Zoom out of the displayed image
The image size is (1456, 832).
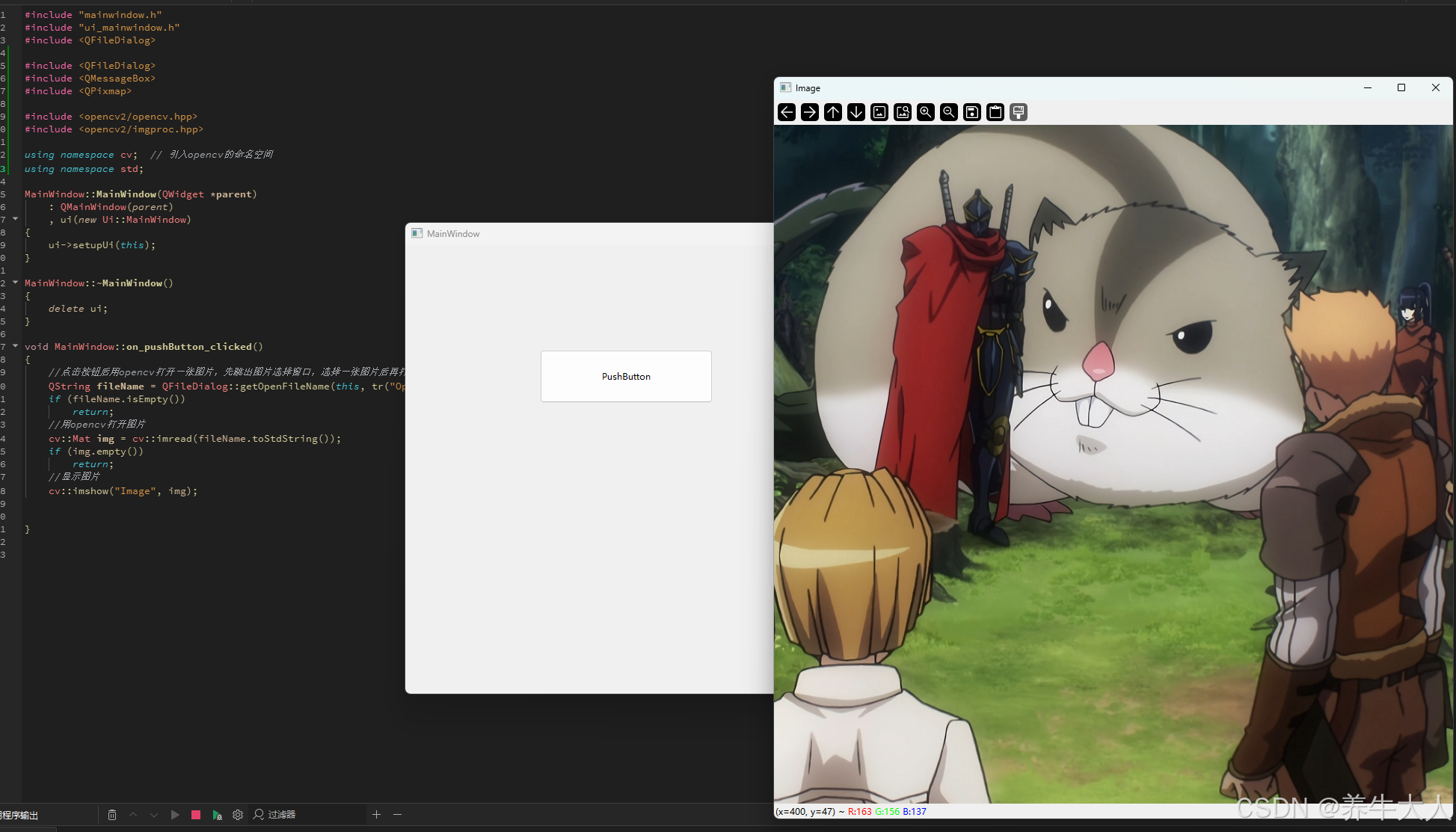click(949, 112)
